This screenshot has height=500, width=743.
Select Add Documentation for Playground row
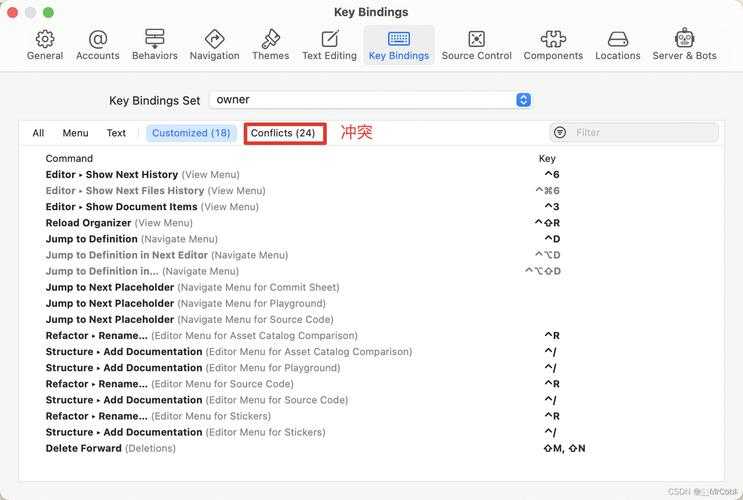372,368
